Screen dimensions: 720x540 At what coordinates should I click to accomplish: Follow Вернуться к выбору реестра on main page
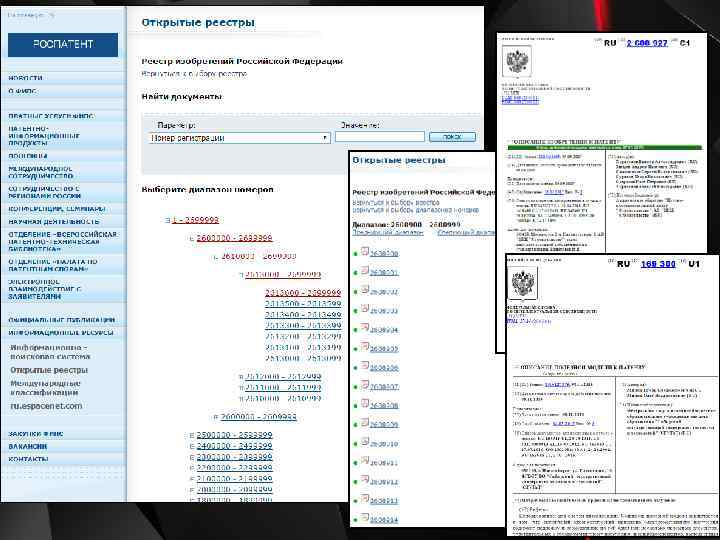(194, 74)
